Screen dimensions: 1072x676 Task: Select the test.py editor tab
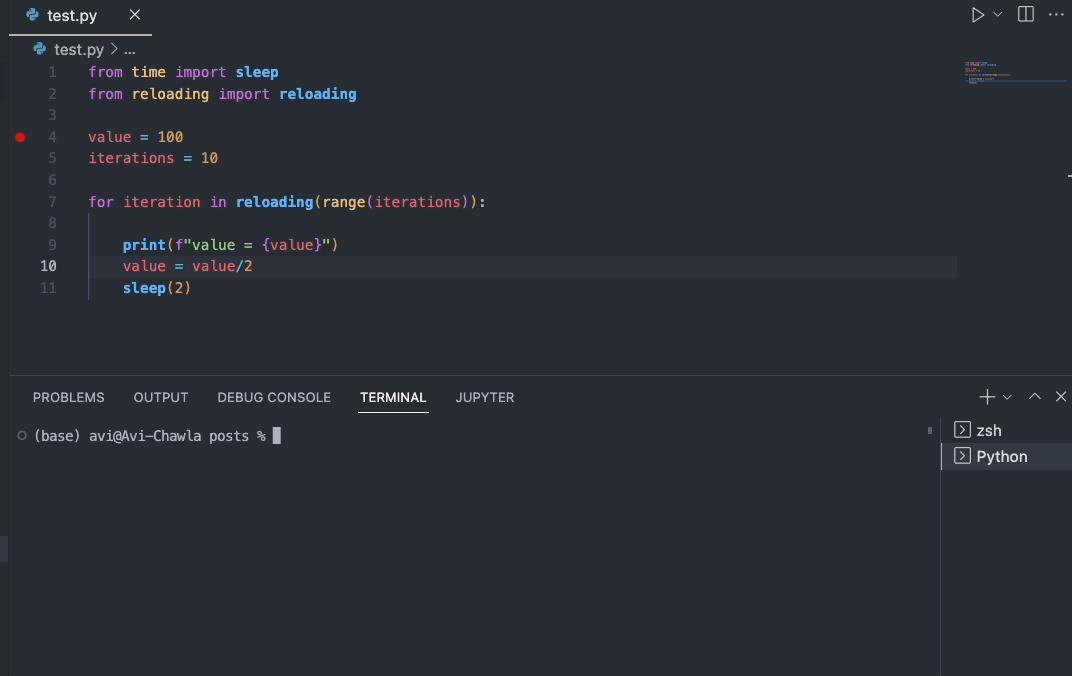click(x=68, y=16)
